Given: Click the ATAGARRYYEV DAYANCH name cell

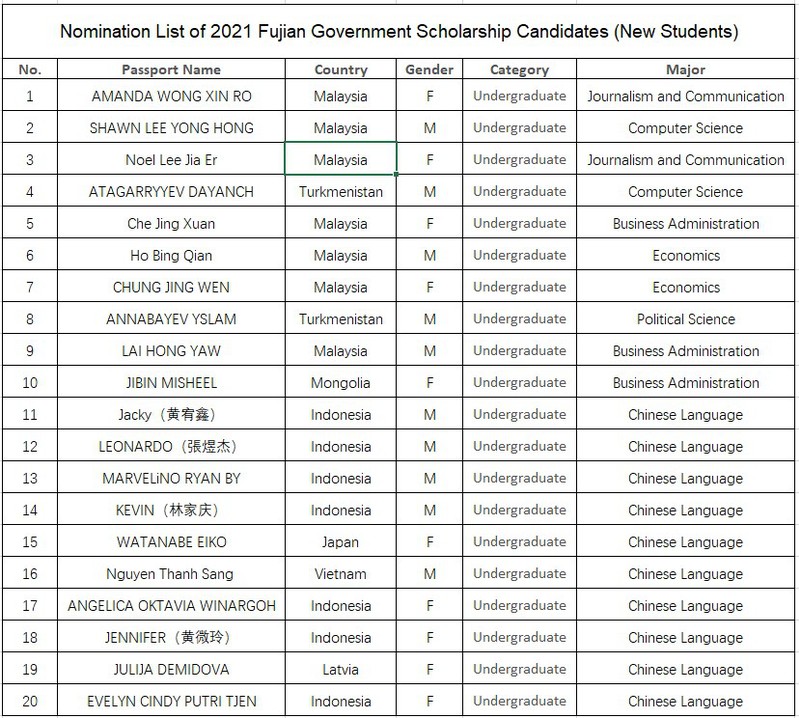Looking at the screenshot, I should coord(171,192).
